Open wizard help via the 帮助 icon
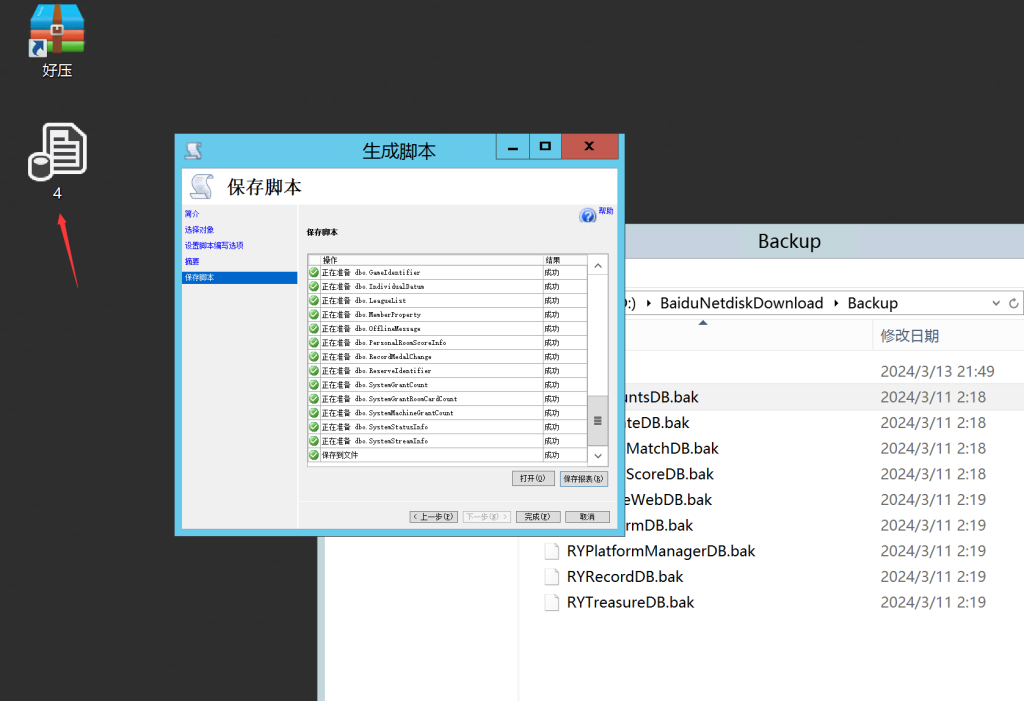 point(587,213)
